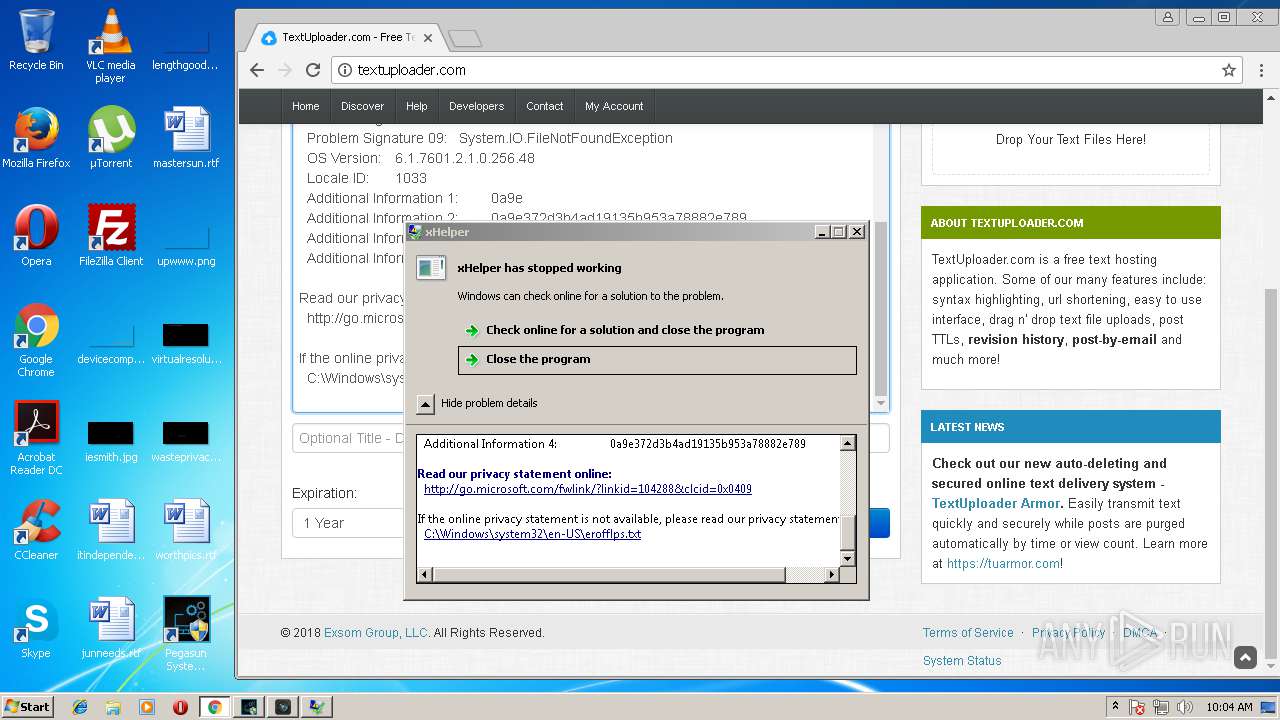Open Help navigation item
1280x720 pixels.
pyautogui.click(x=417, y=106)
